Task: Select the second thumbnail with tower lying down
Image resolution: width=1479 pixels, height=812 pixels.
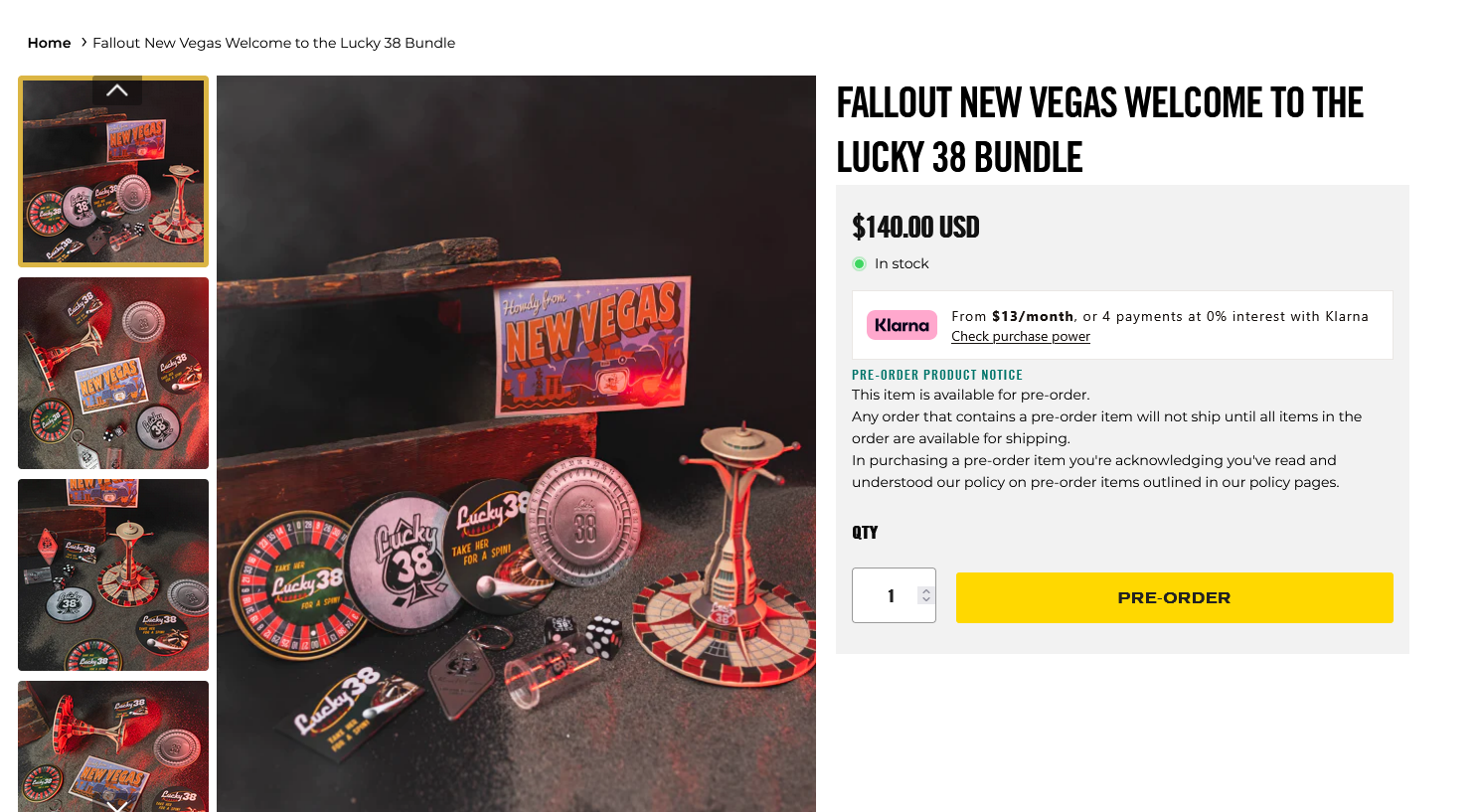Action: coord(113,373)
